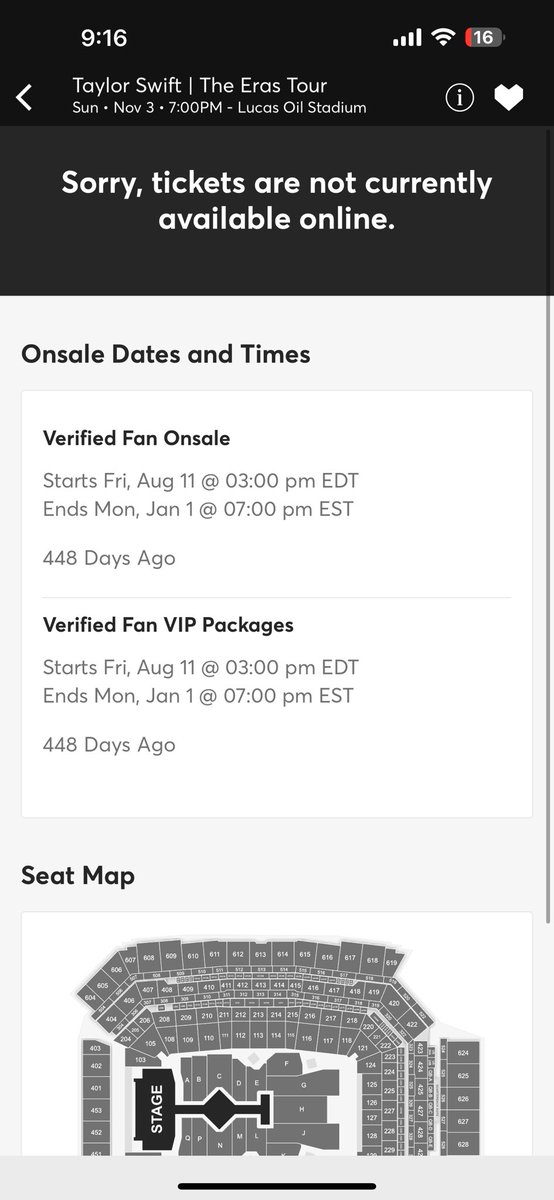The width and height of the screenshot is (554, 1200).
Task: Tap the 9:16 clock in status bar
Action: click(104, 38)
